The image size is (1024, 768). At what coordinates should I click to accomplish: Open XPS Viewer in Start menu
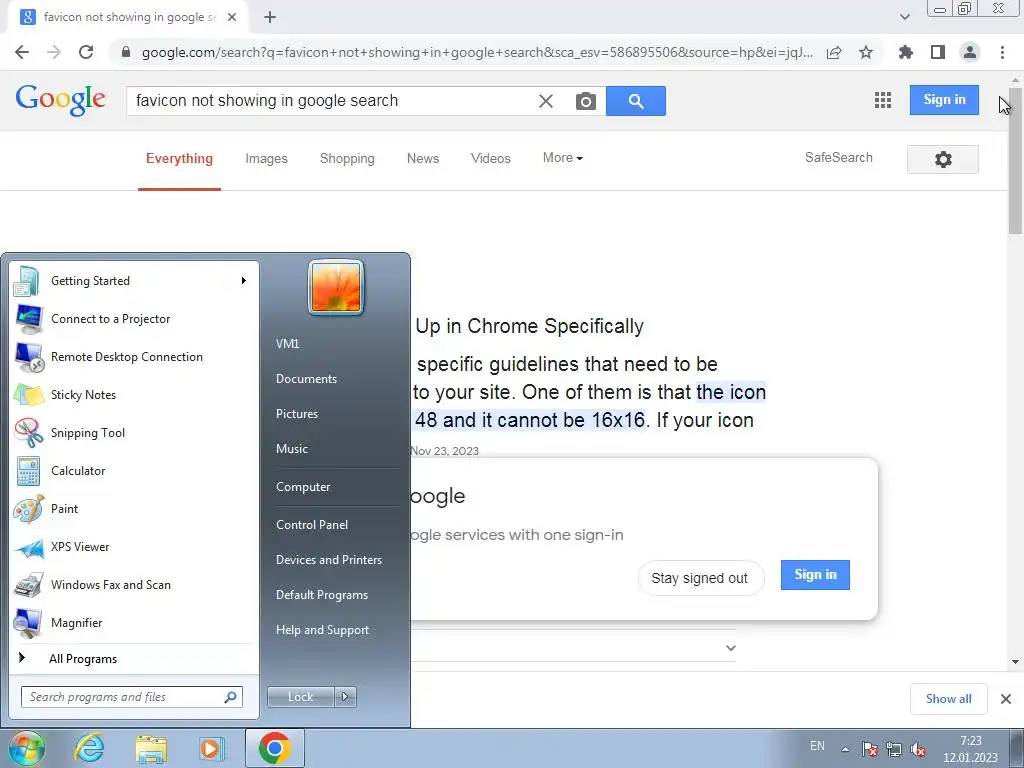click(134, 547)
